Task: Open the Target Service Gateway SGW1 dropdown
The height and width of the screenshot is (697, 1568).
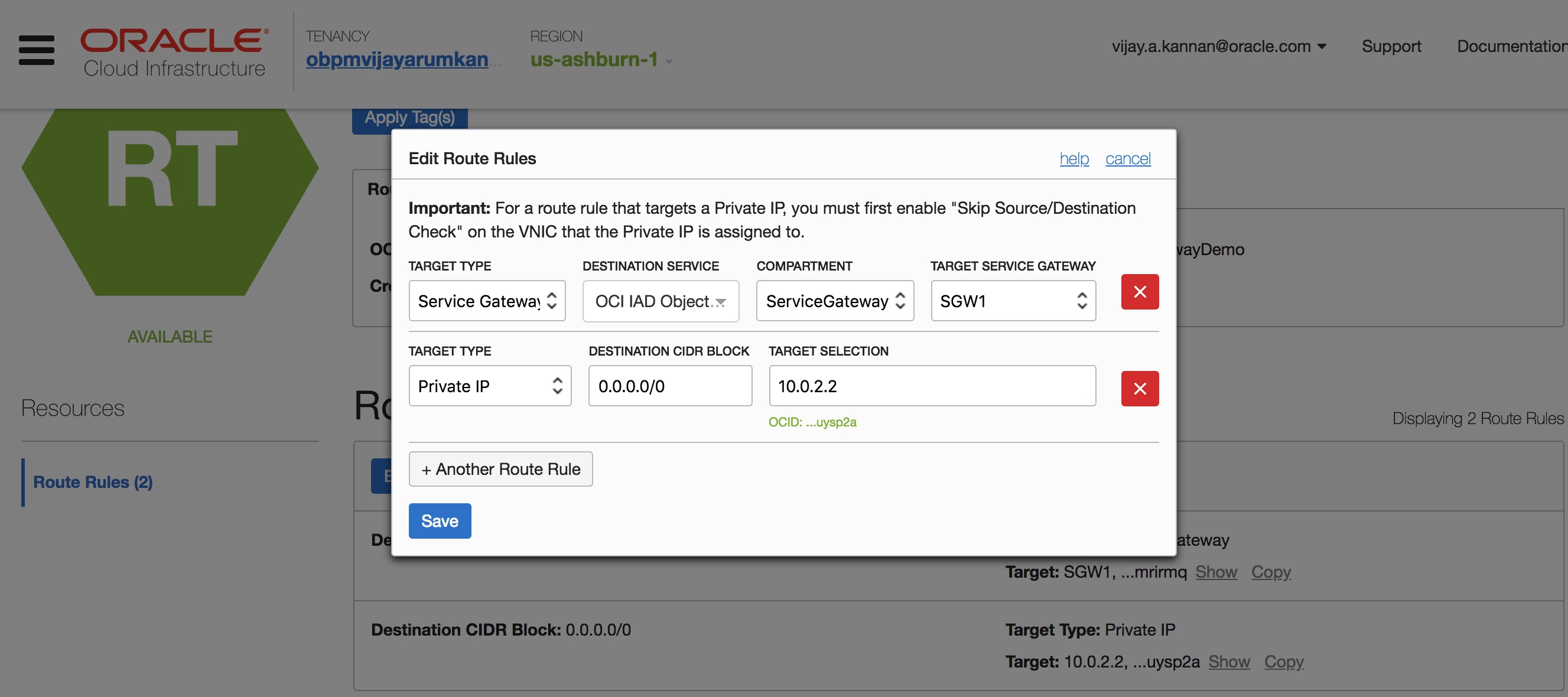Action: click(x=1013, y=301)
